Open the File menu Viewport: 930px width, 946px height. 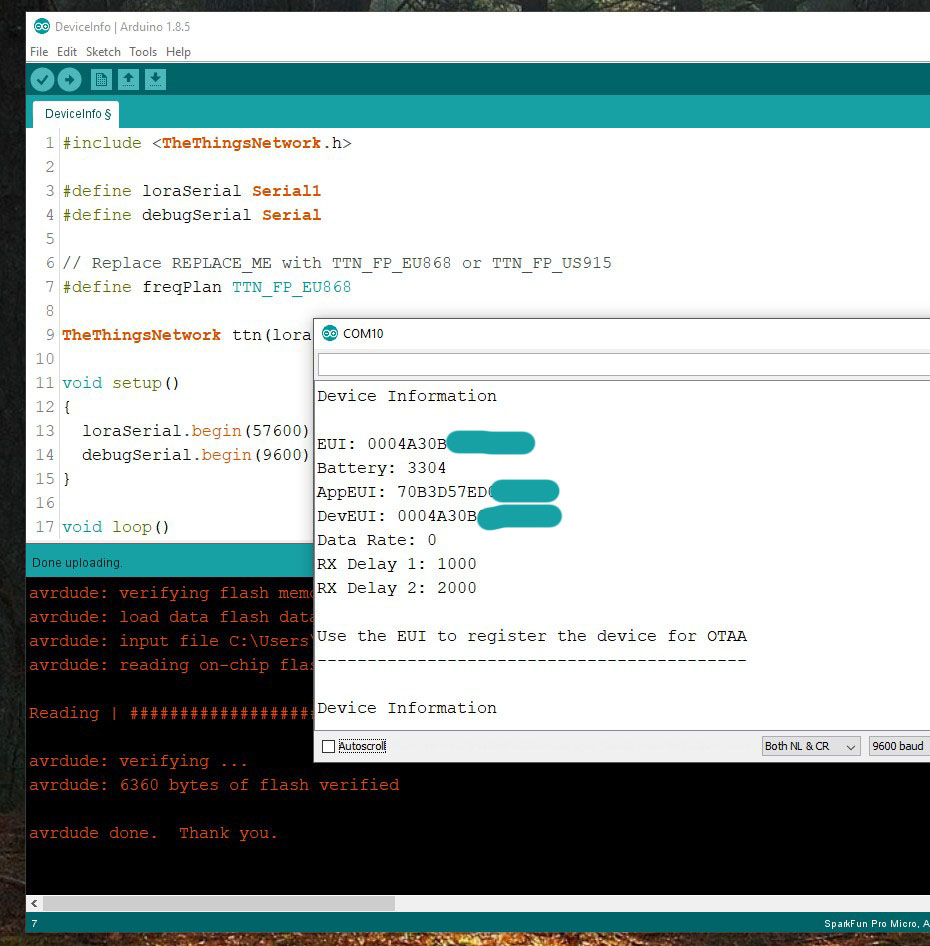(39, 52)
